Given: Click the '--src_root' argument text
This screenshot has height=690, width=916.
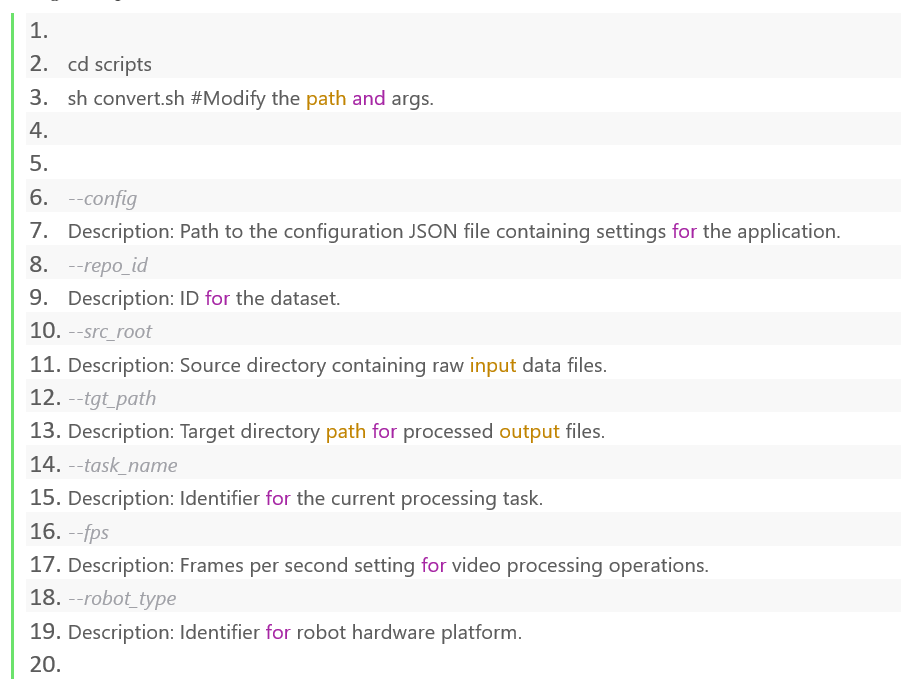Looking at the screenshot, I should tap(110, 331).
